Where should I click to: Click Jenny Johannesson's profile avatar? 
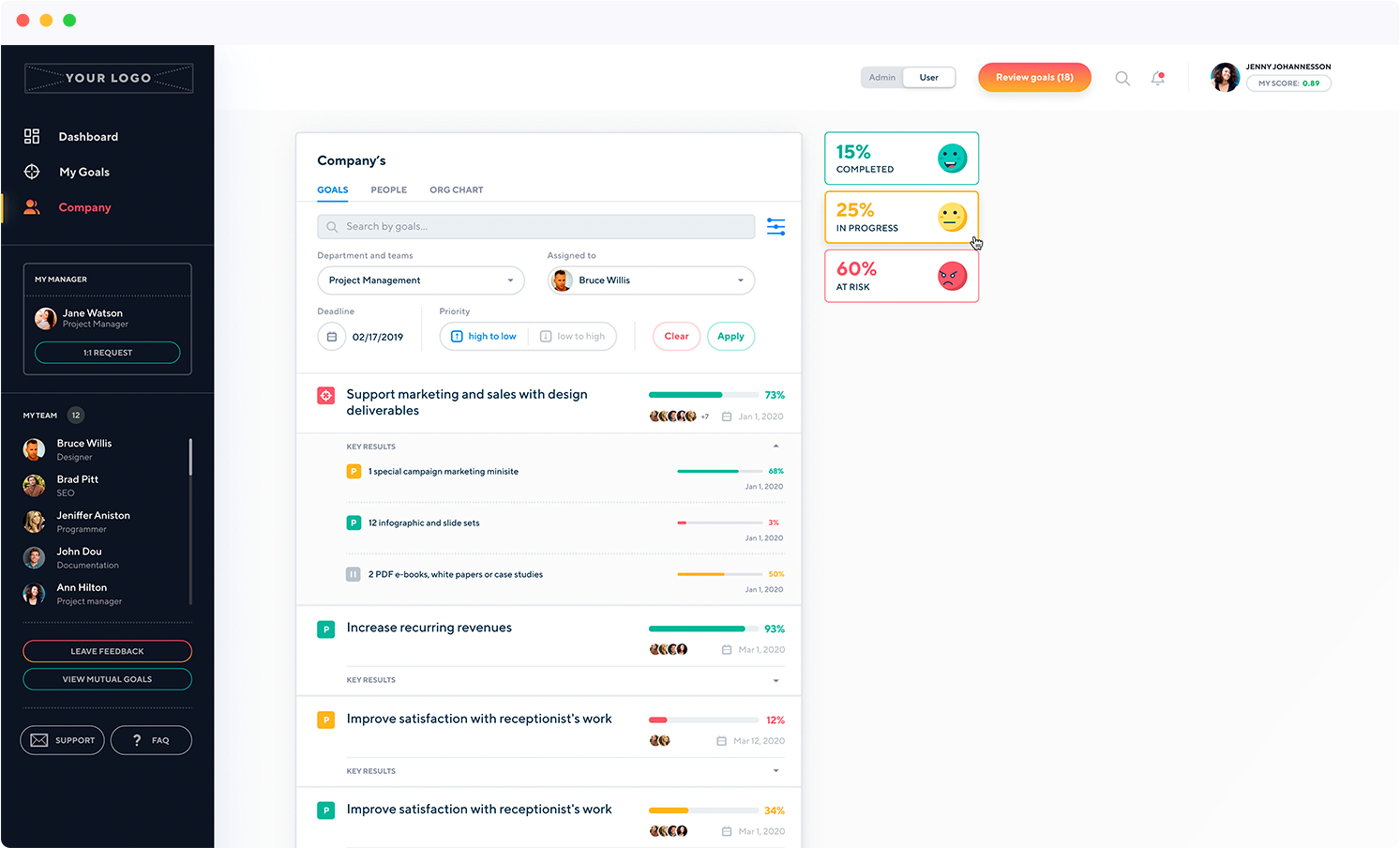point(1225,77)
